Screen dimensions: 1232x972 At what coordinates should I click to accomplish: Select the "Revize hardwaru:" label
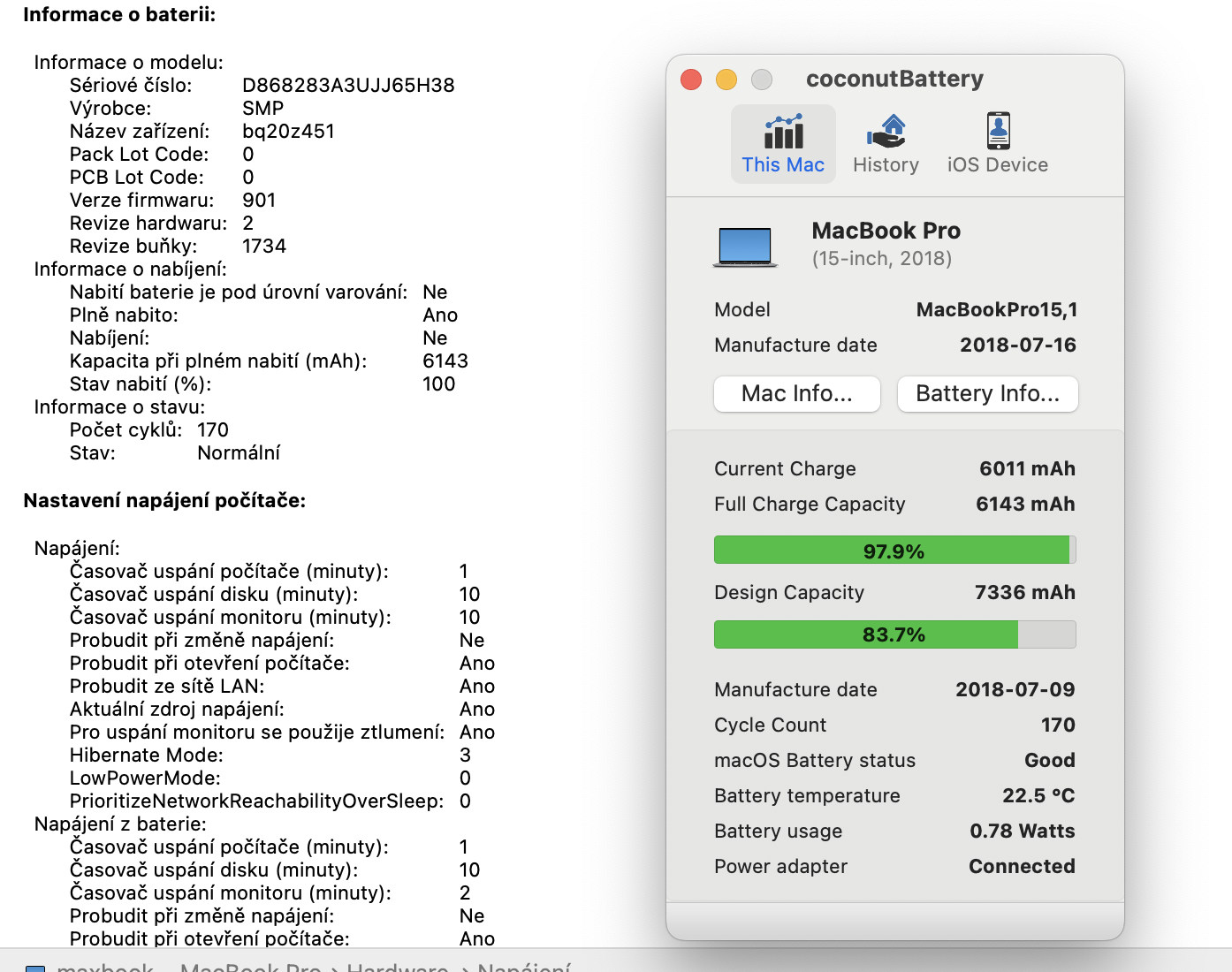point(148,223)
